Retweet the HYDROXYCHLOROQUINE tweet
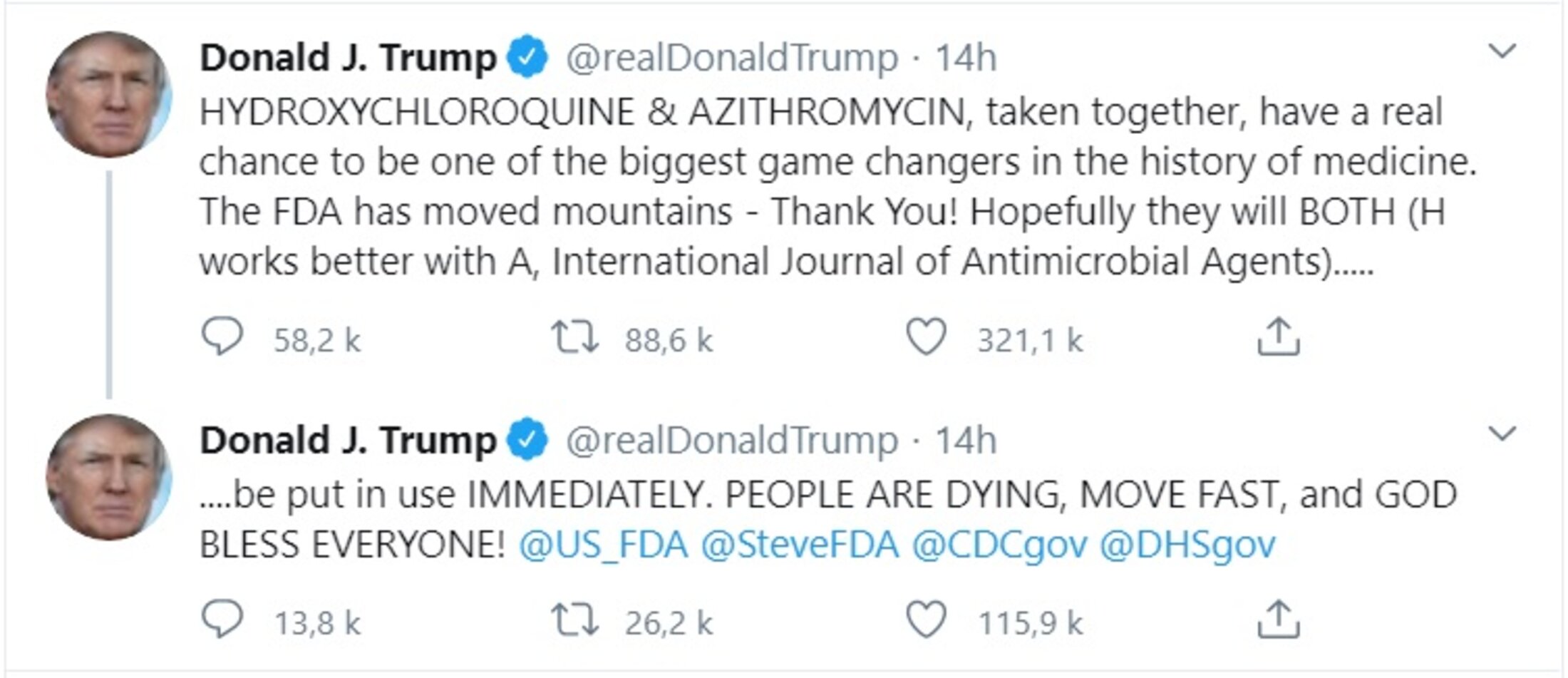The image size is (1568, 678). click(575, 338)
